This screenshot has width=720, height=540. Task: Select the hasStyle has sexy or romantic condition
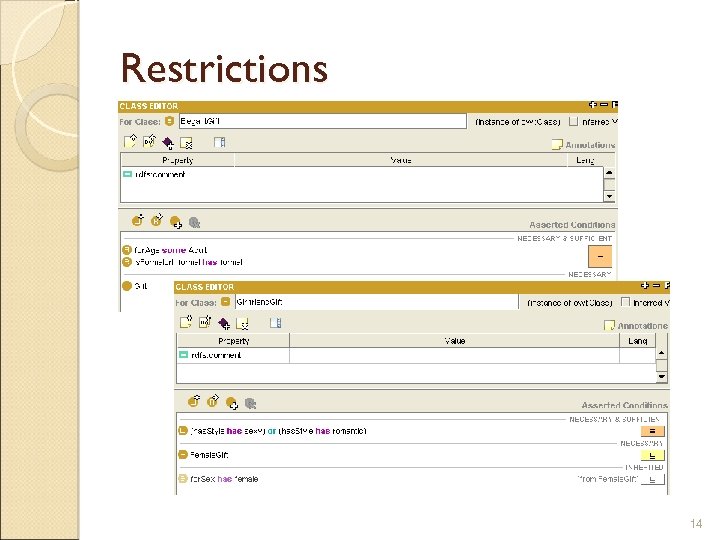click(278, 431)
